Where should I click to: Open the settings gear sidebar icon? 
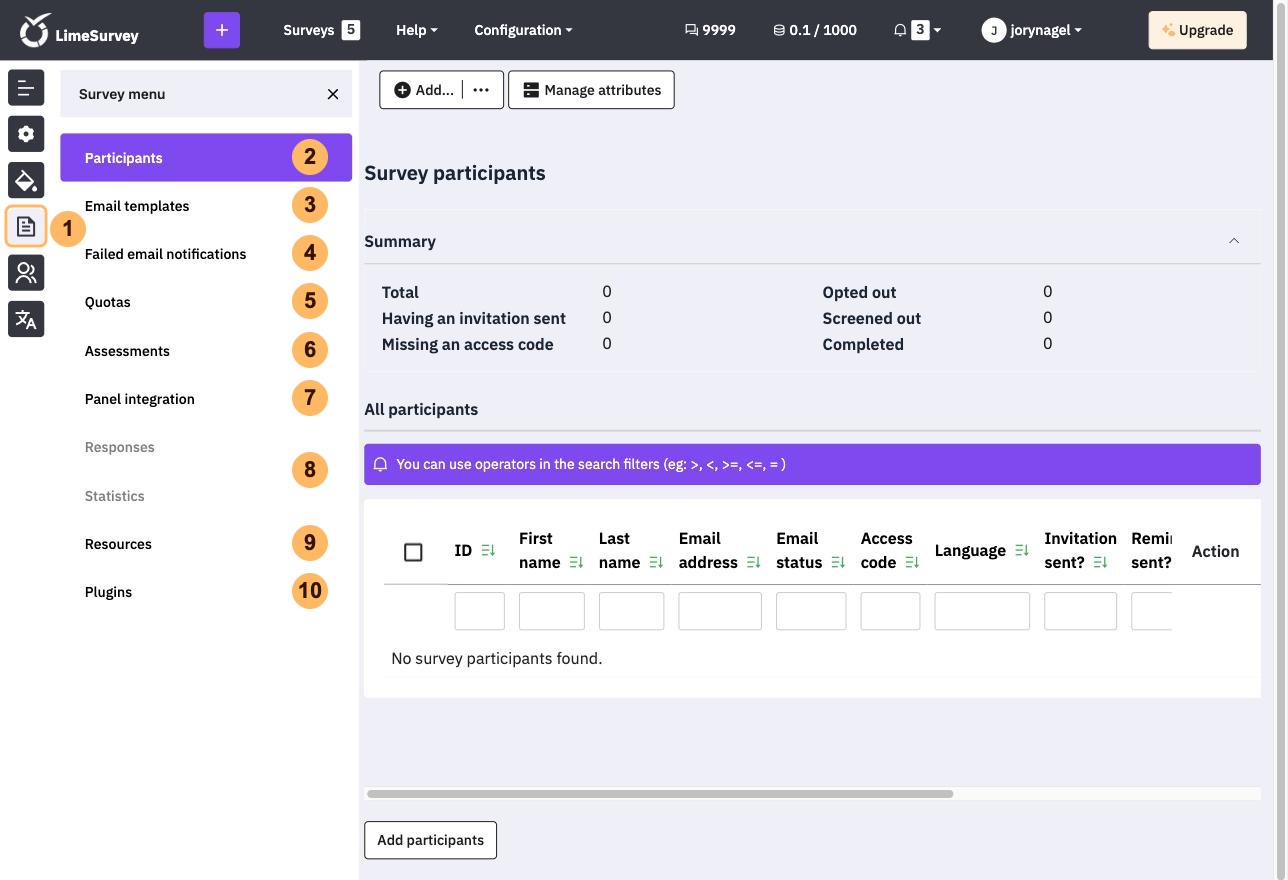pyautogui.click(x=26, y=134)
